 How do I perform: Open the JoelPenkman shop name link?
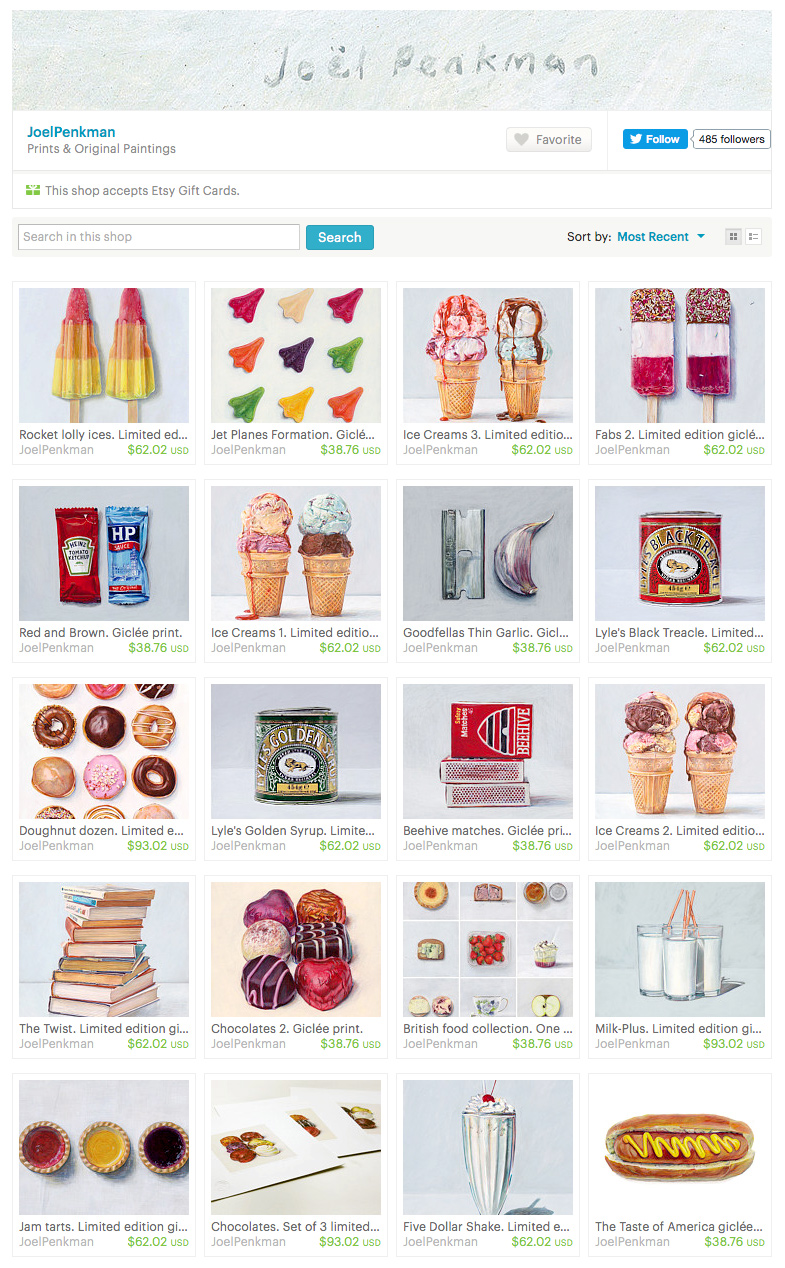[71, 132]
